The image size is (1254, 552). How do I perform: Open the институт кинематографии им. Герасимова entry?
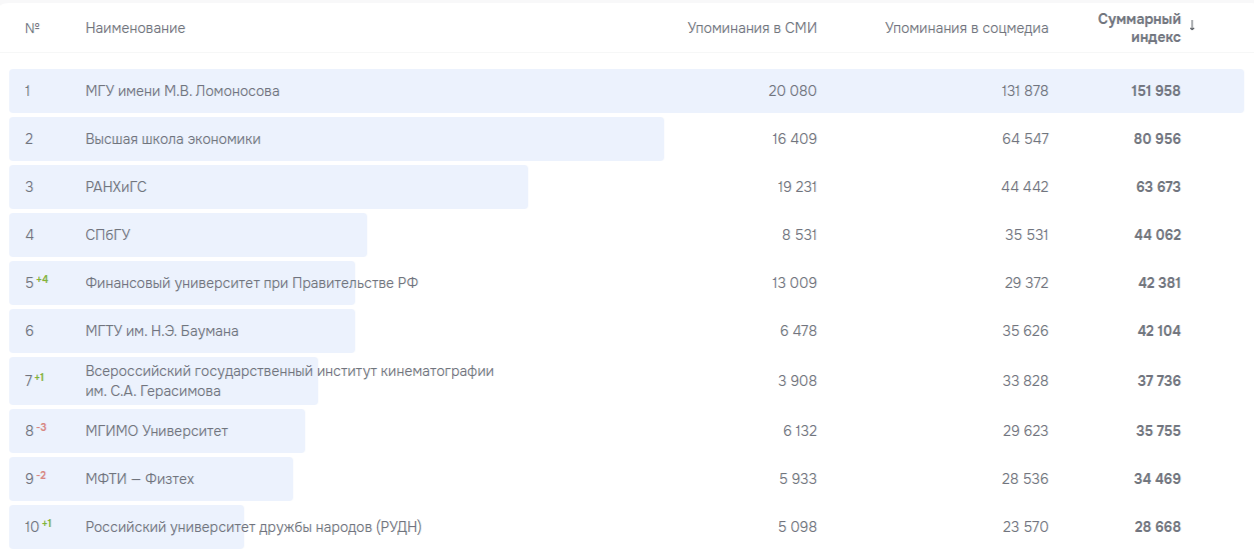tap(289, 380)
